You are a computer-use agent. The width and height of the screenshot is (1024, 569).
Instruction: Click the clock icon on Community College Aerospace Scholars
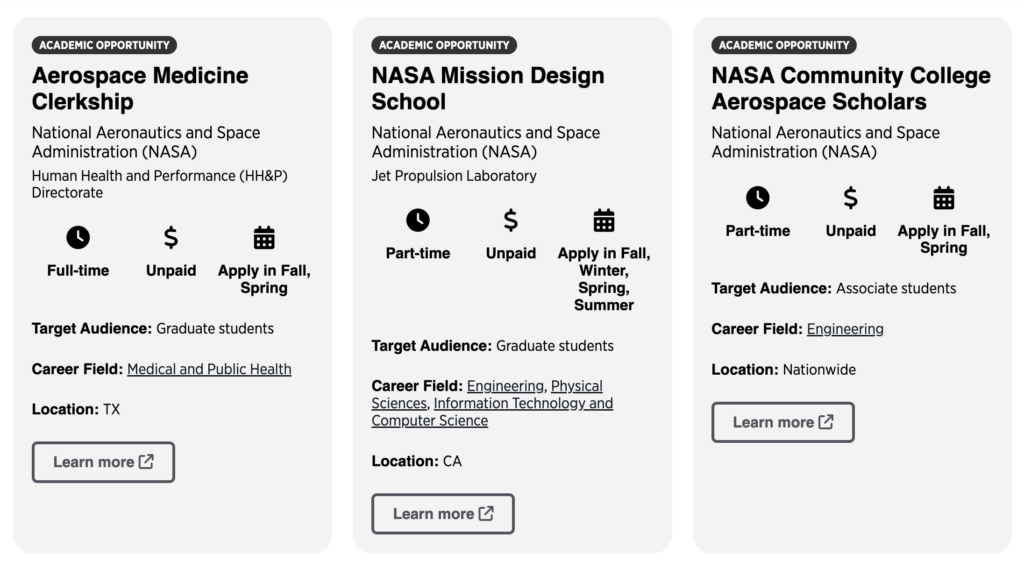[x=758, y=198]
